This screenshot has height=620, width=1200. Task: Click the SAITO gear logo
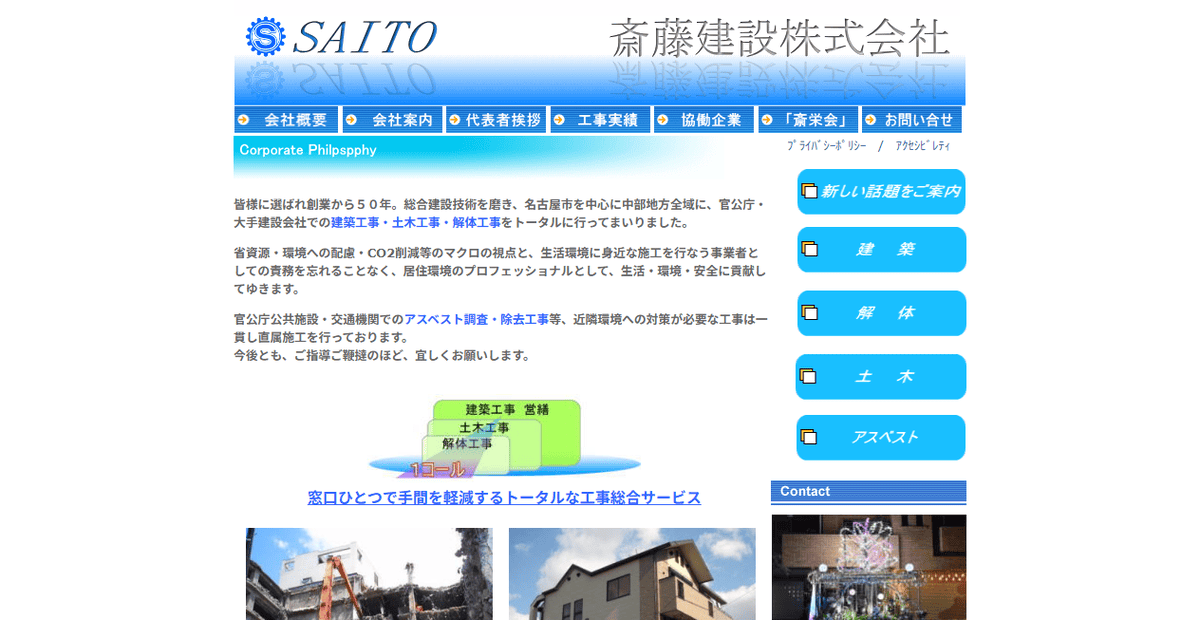coord(264,36)
